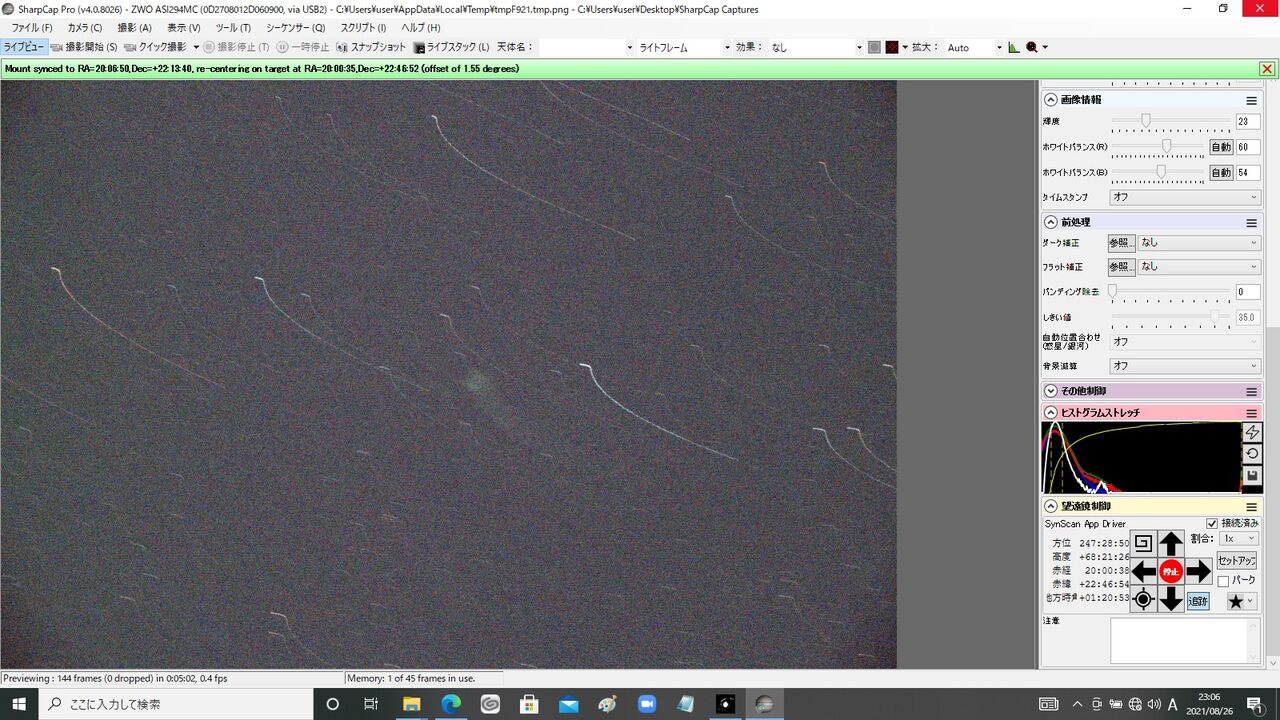Open the ライトフレーム frame type dropdown
Viewport: 1280px width, 720px height.
[684, 47]
